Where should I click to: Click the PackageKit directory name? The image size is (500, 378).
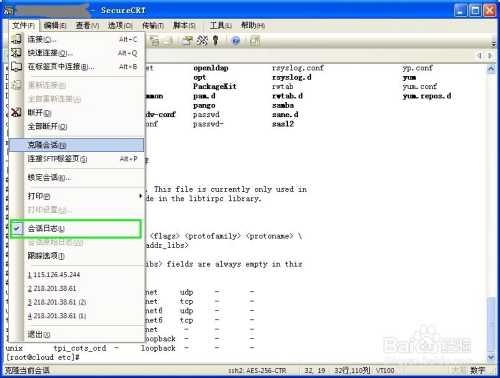(215, 86)
